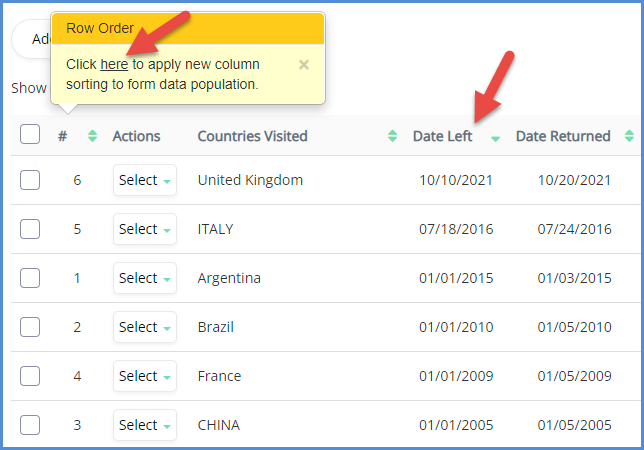This screenshot has width=644, height=450.
Task: Click the sort arrows beside # column
Action: coord(93,136)
